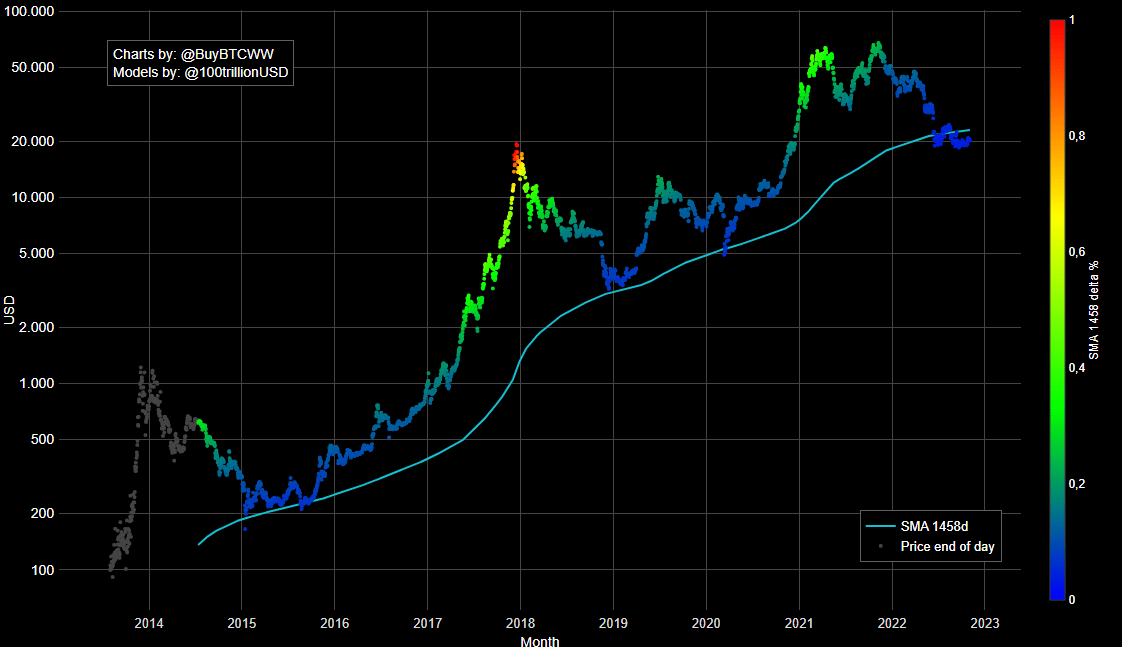
Task: Click the 2020 x-axis label
Action: tap(706, 623)
